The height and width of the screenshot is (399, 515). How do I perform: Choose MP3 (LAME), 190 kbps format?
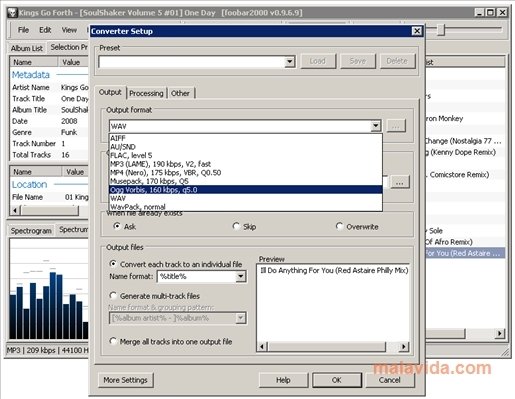point(246,164)
